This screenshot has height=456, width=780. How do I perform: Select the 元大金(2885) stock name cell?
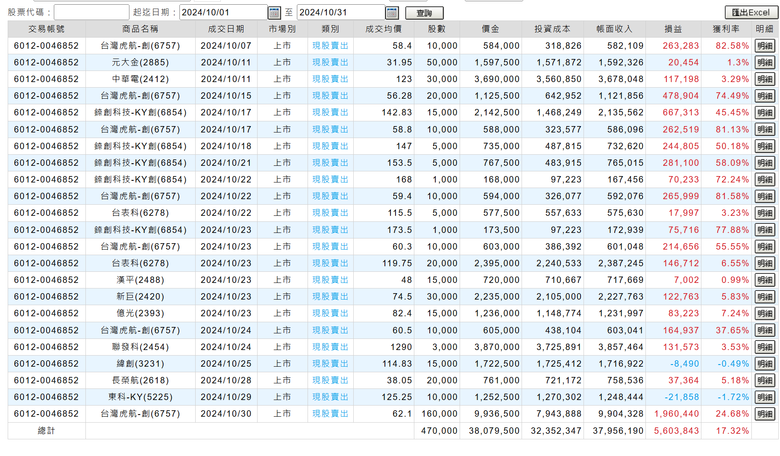[x=140, y=63]
